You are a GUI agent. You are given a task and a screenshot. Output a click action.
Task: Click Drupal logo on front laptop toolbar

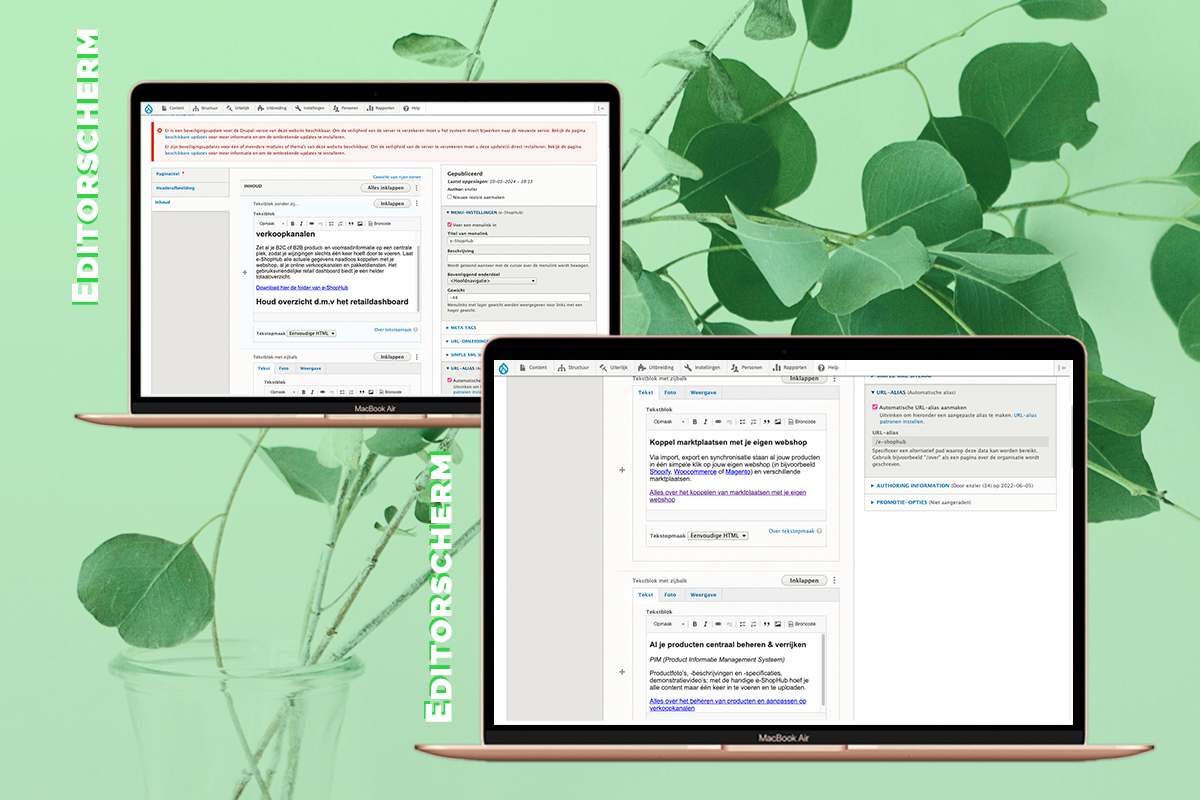tap(504, 368)
